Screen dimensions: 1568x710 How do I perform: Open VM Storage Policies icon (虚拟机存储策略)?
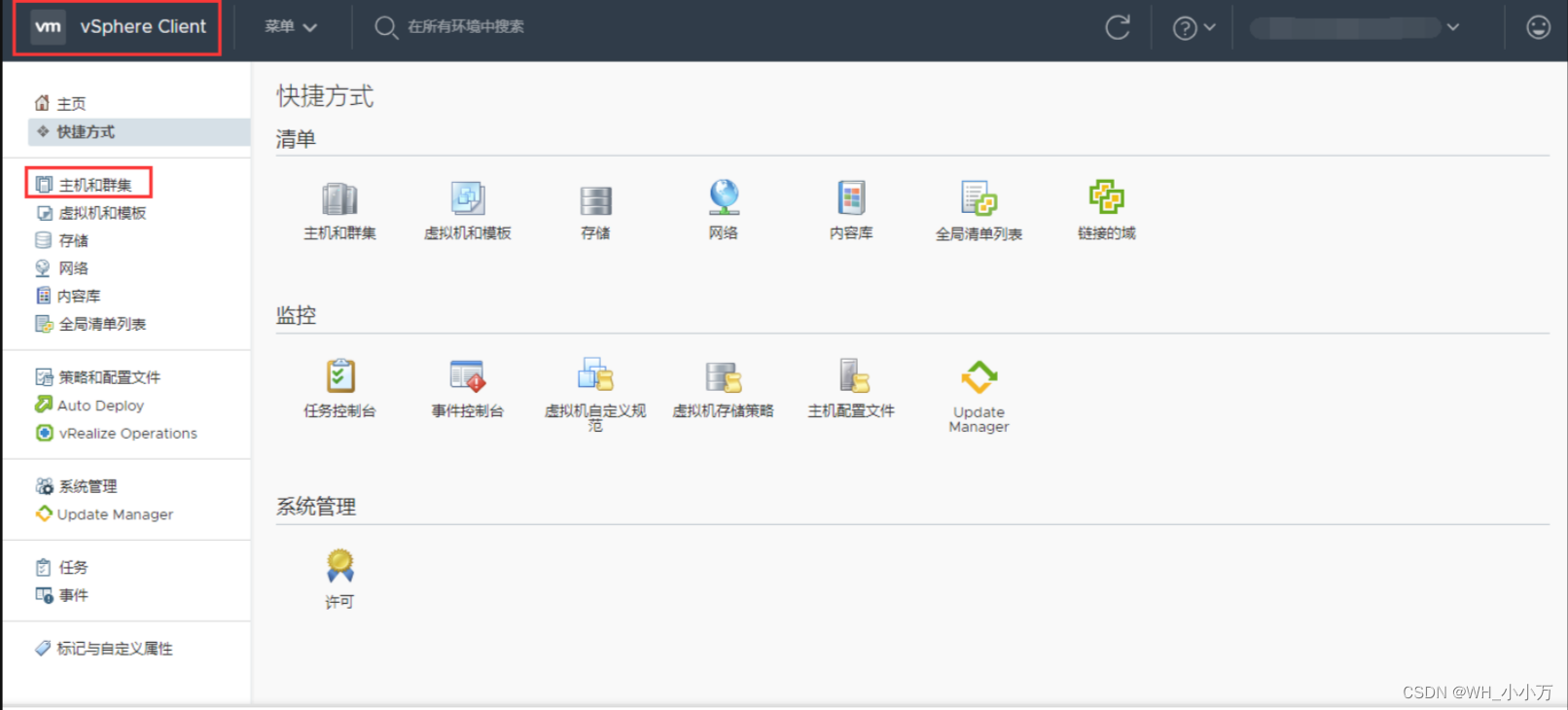tap(724, 377)
